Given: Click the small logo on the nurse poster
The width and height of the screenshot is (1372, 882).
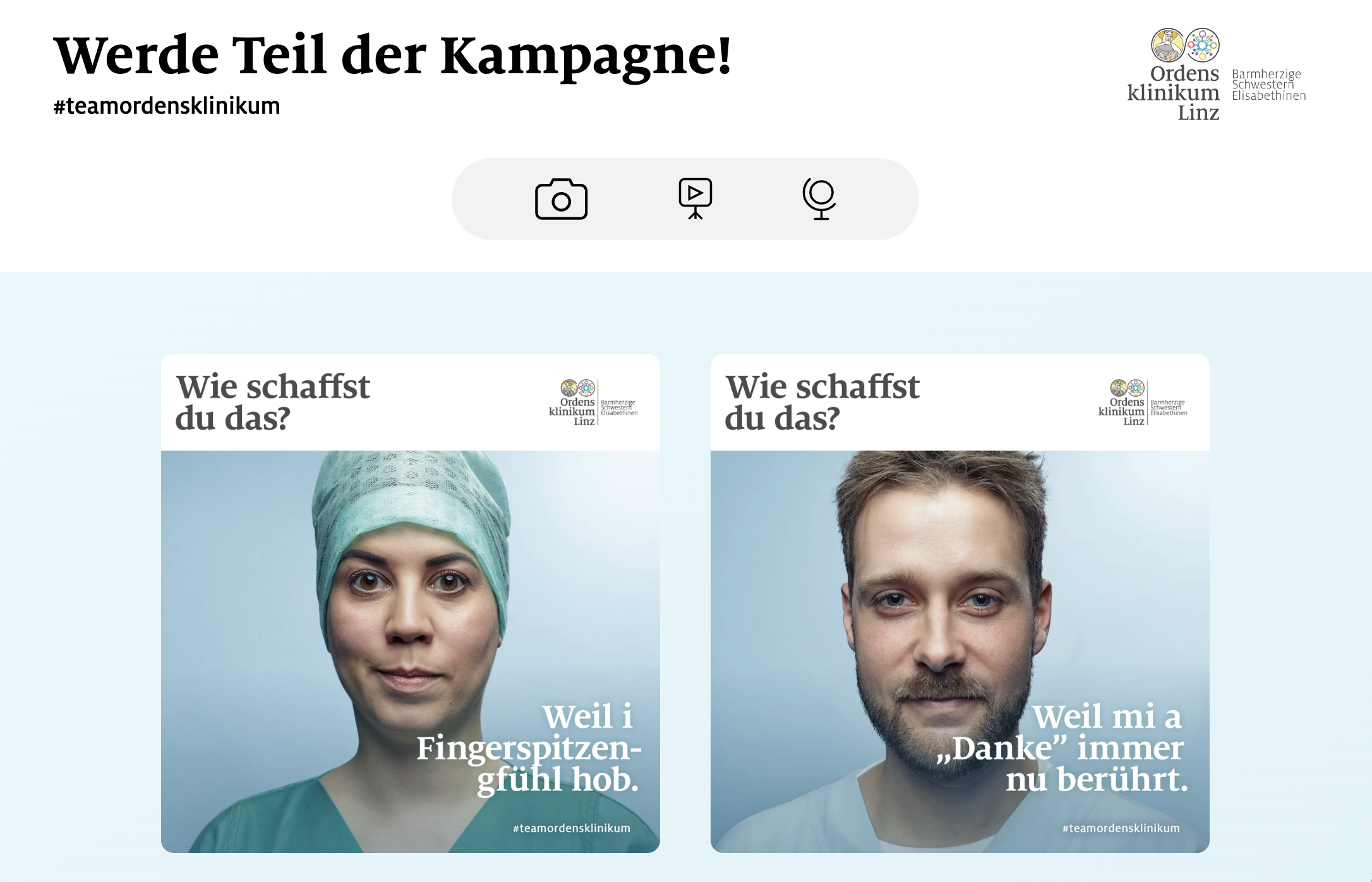Looking at the screenshot, I should tap(593, 402).
